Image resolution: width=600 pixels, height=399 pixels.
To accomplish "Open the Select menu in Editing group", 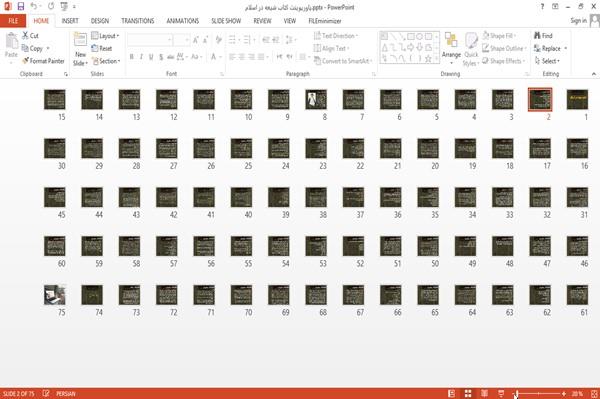I will pos(547,61).
